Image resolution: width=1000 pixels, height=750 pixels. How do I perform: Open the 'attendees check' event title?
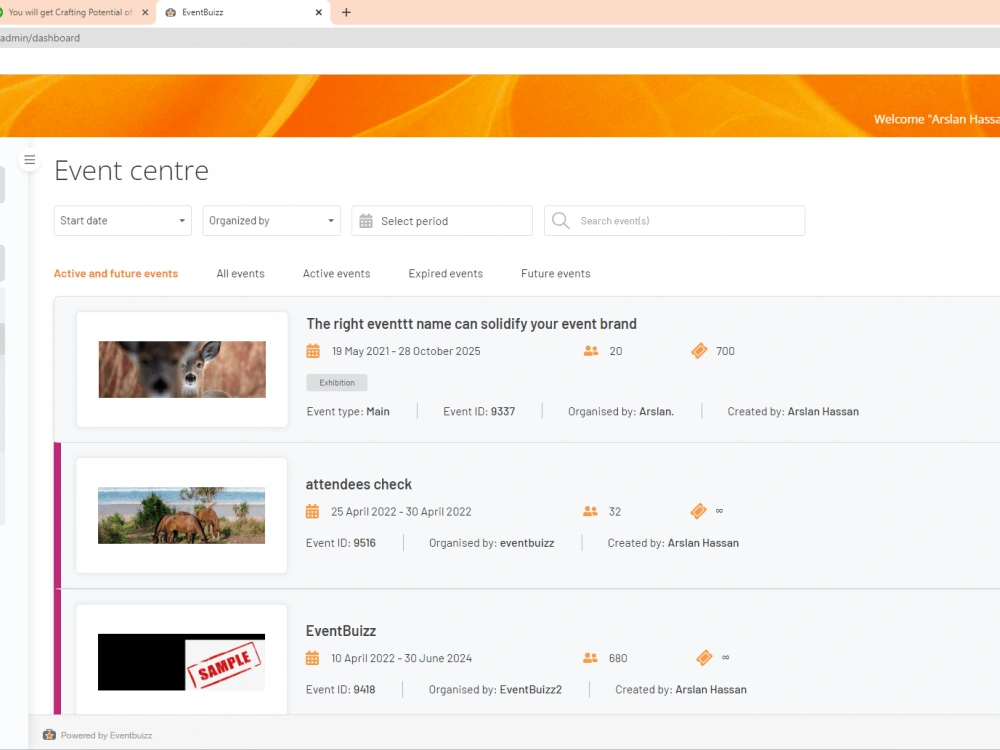[358, 485]
